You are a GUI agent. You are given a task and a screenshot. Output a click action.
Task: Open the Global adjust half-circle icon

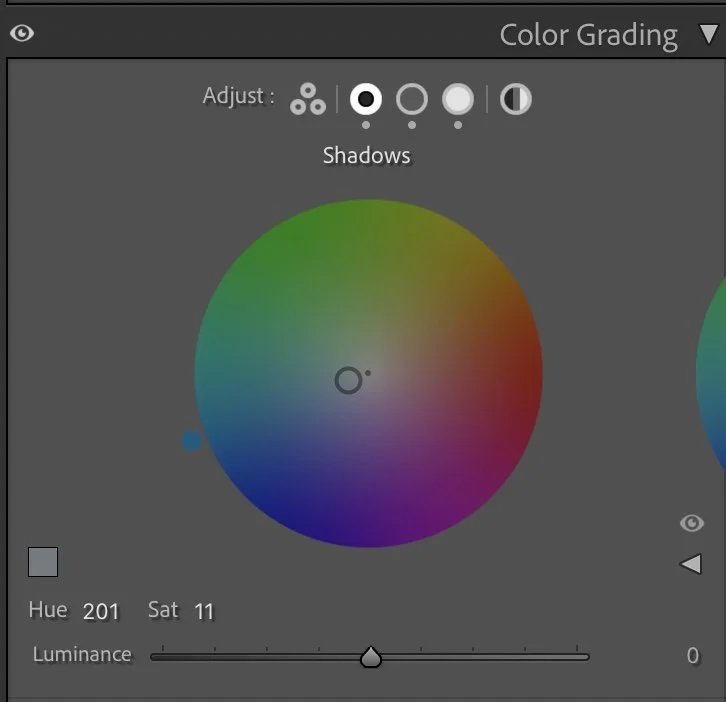[516, 99]
